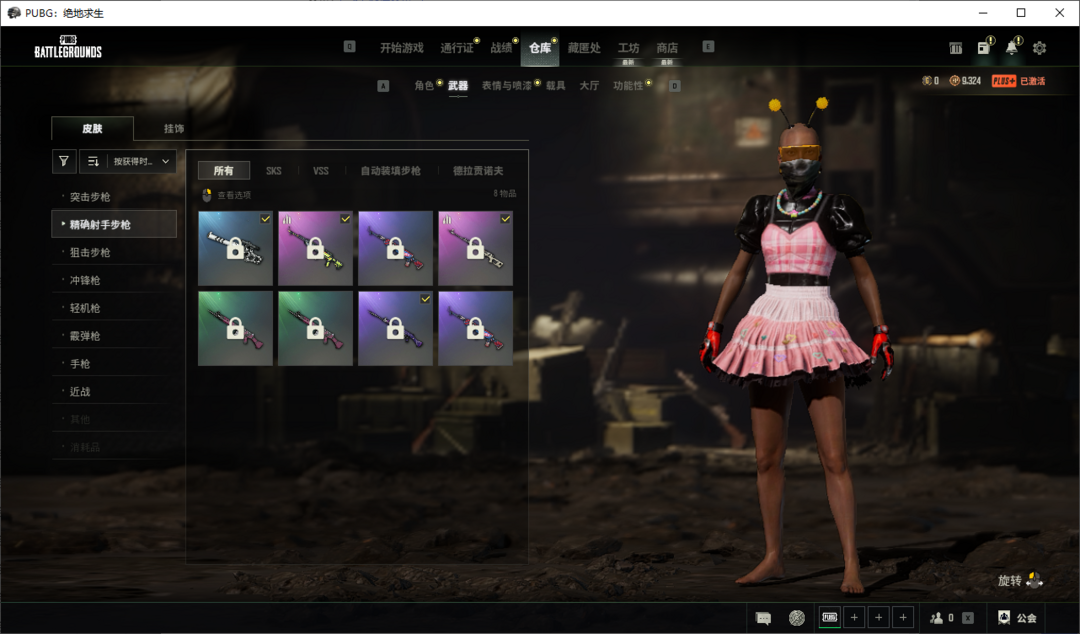Click the D key hint right of 功能性

coord(675,85)
